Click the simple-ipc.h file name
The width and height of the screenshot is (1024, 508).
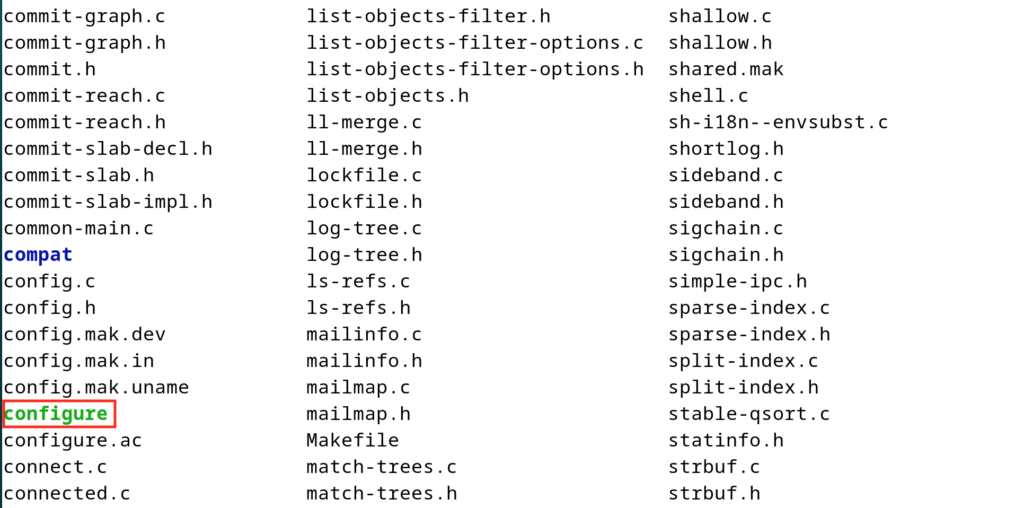coord(737,281)
